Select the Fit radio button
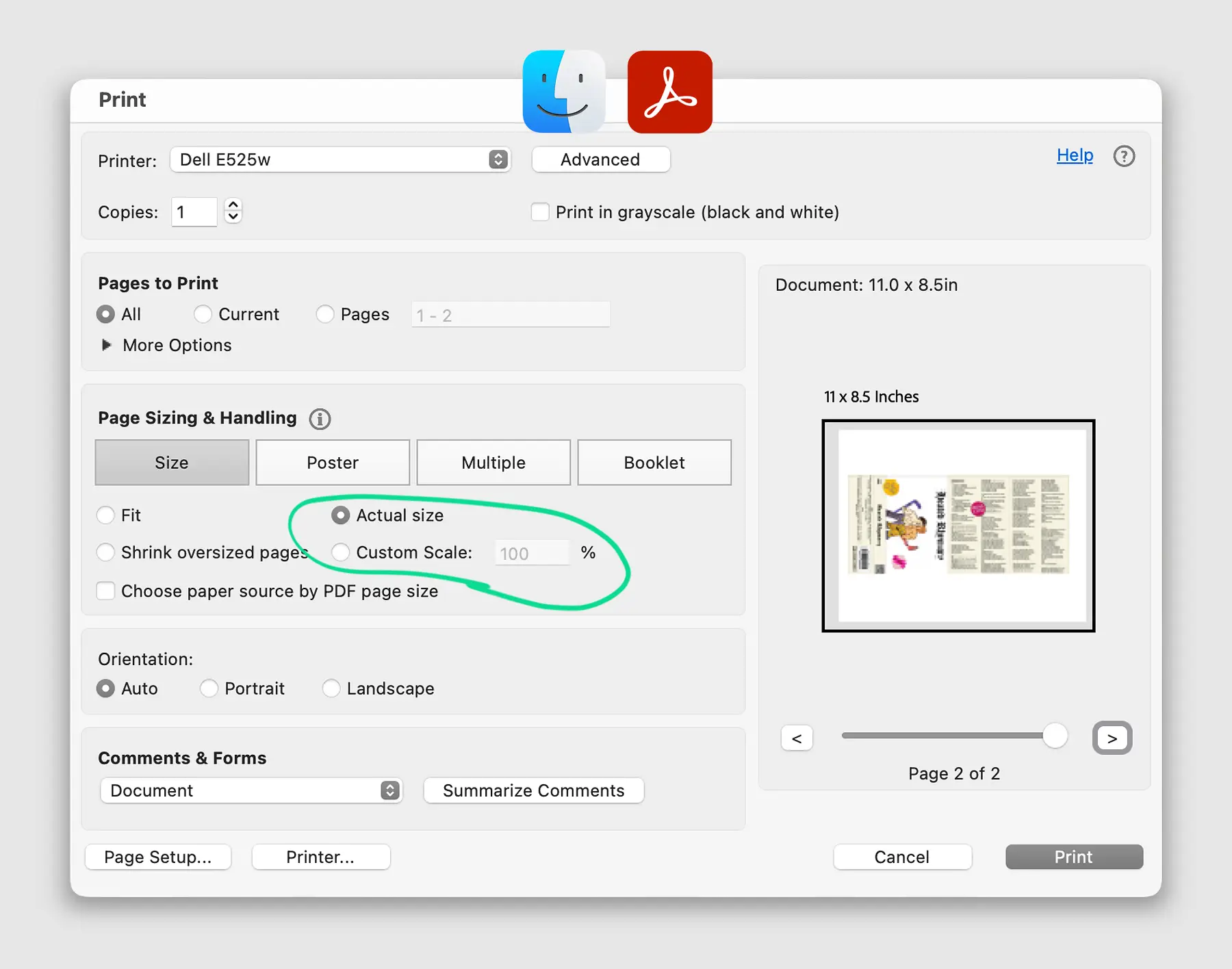 106,515
